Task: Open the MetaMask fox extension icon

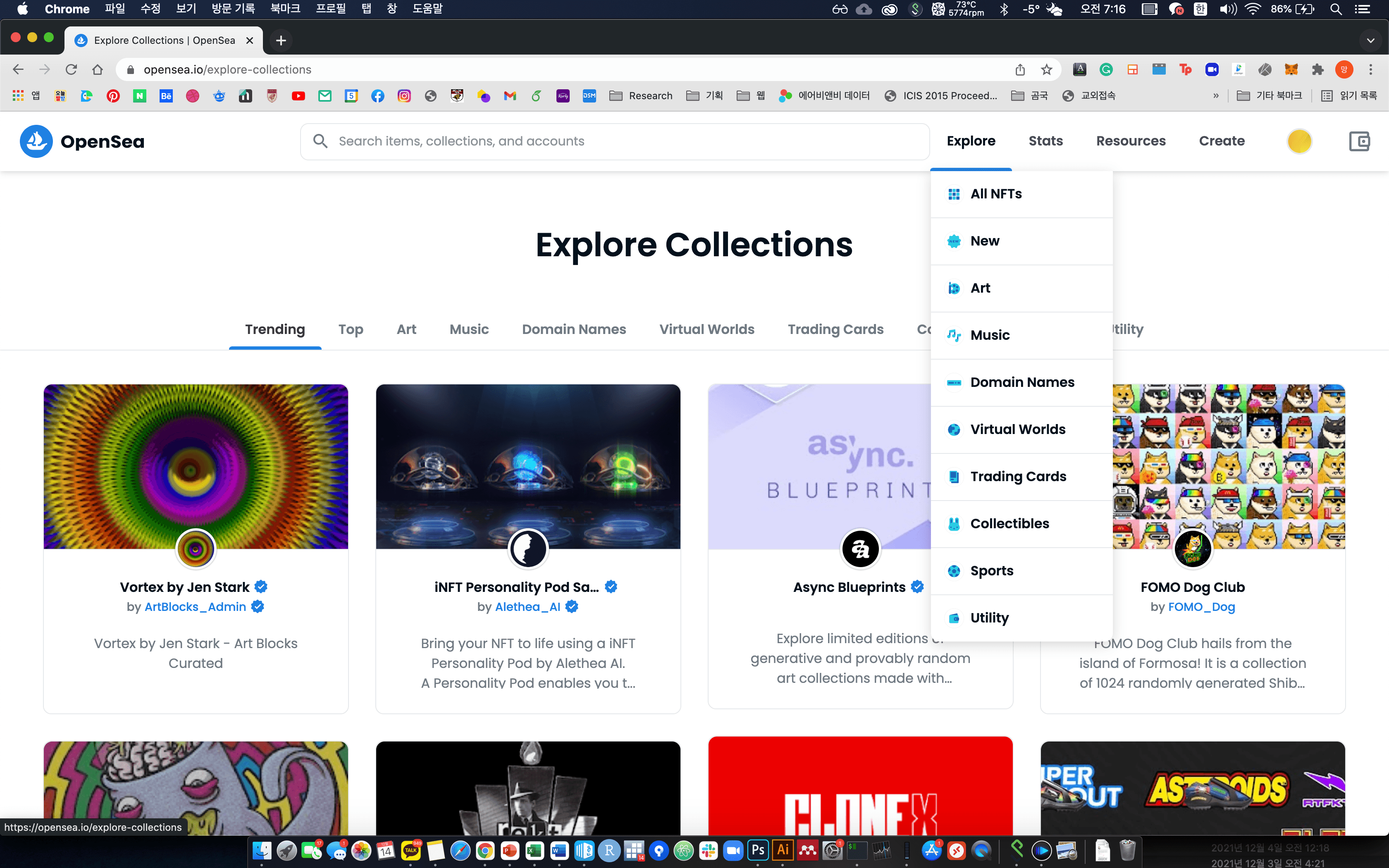Action: tap(1291, 69)
